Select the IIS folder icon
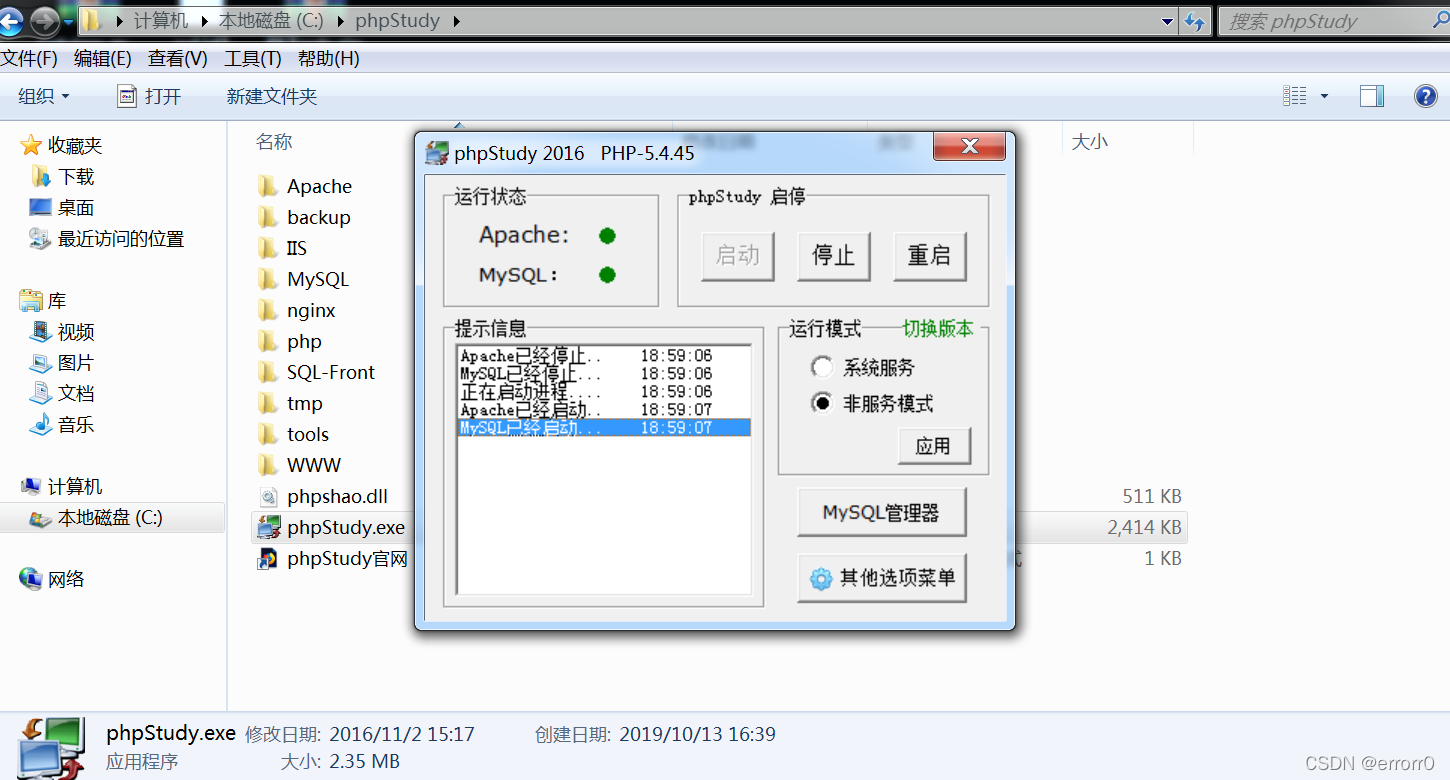Image resolution: width=1450 pixels, height=780 pixels. (x=267, y=248)
